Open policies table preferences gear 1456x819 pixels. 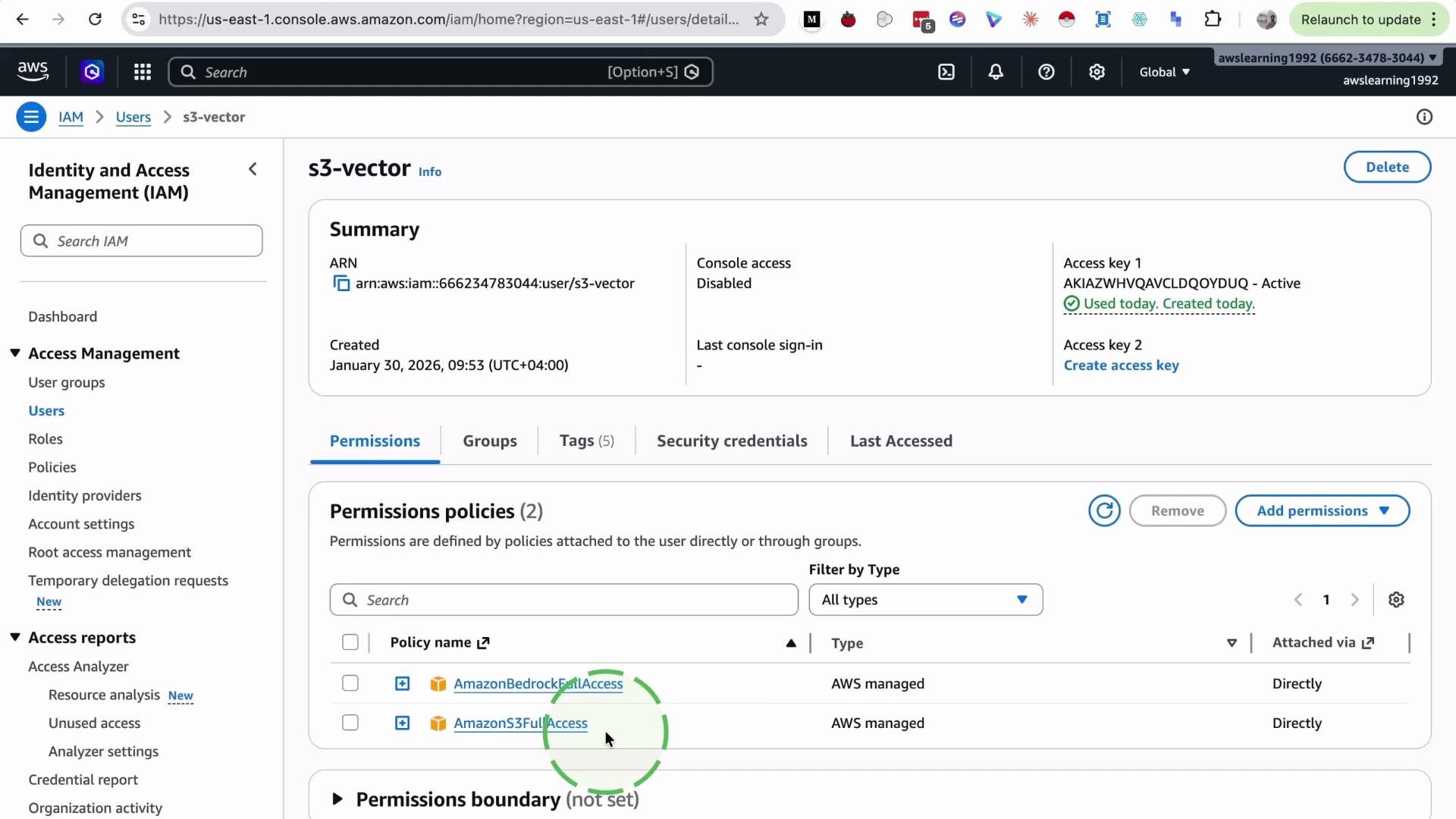click(x=1396, y=600)
